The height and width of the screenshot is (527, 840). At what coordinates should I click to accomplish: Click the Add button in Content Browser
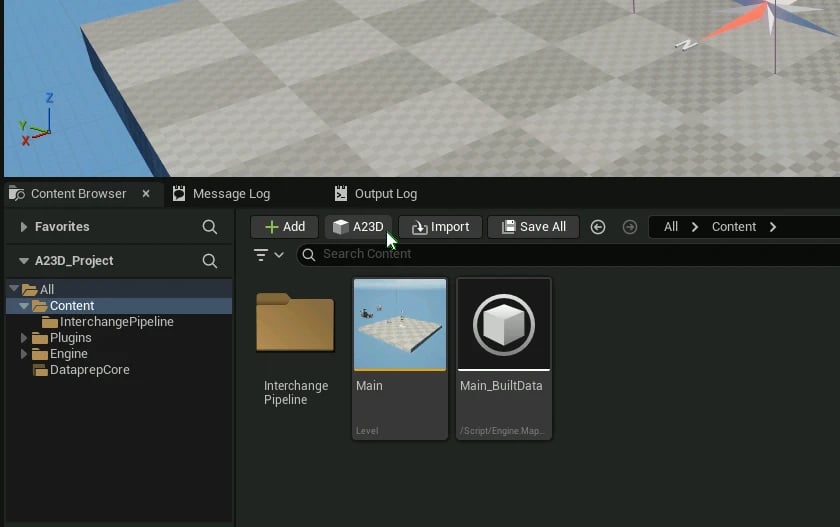[284, 227]
